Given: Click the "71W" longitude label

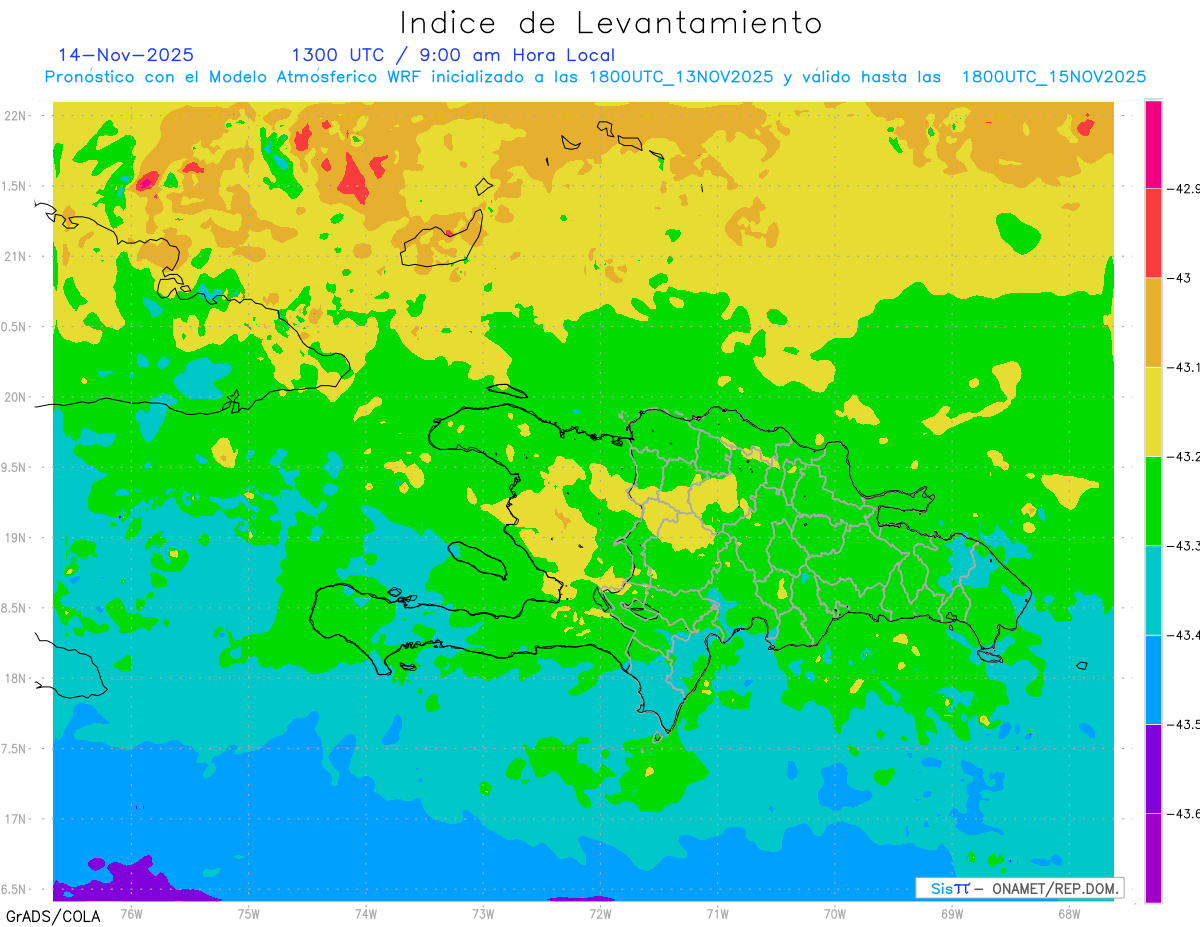Looking at the screenshot, I should (717, 913).
